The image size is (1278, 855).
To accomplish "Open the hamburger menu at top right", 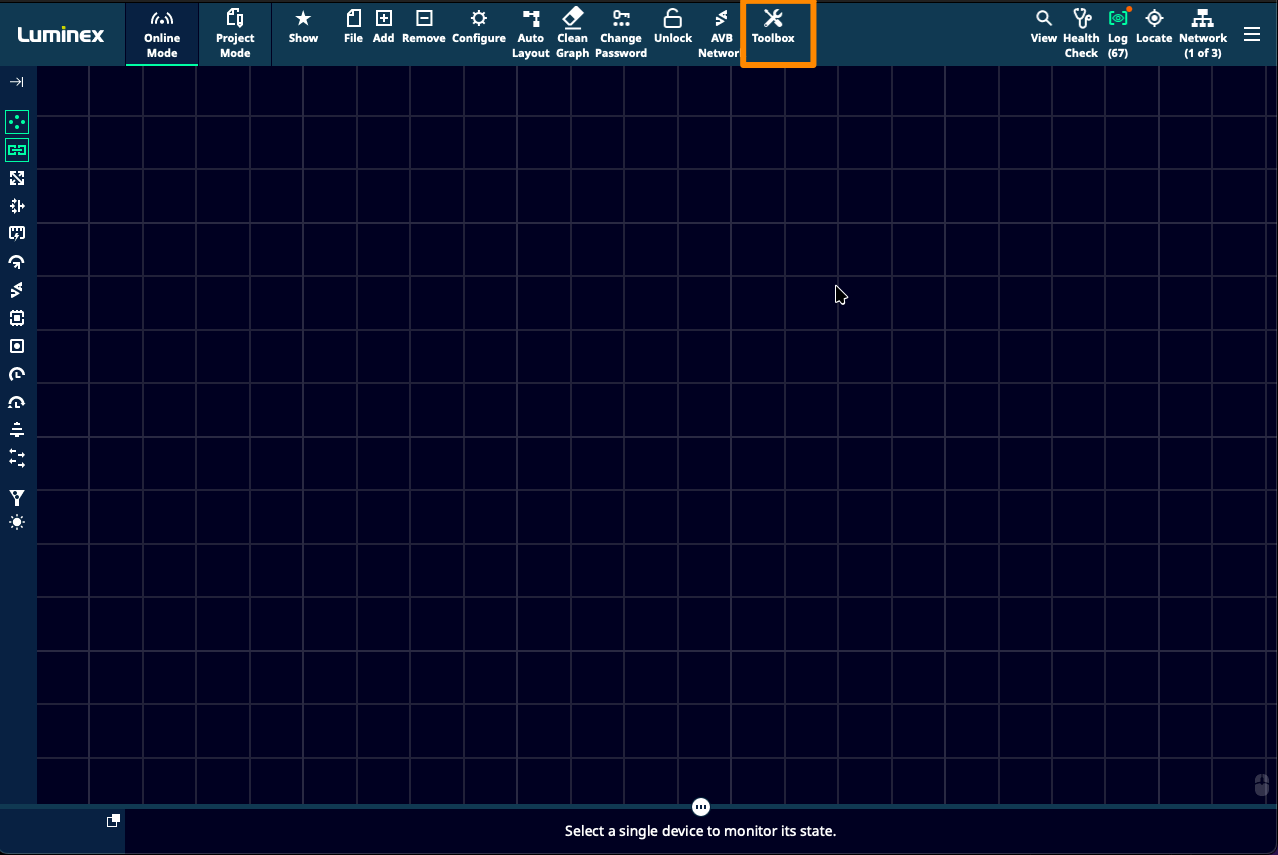I will click(x=1252, y=34).
